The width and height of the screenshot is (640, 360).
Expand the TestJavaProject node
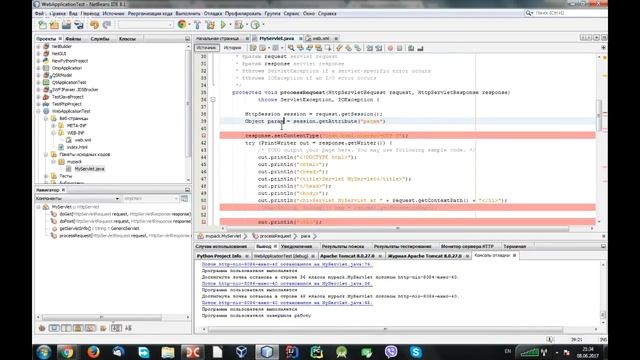(39, 97)
